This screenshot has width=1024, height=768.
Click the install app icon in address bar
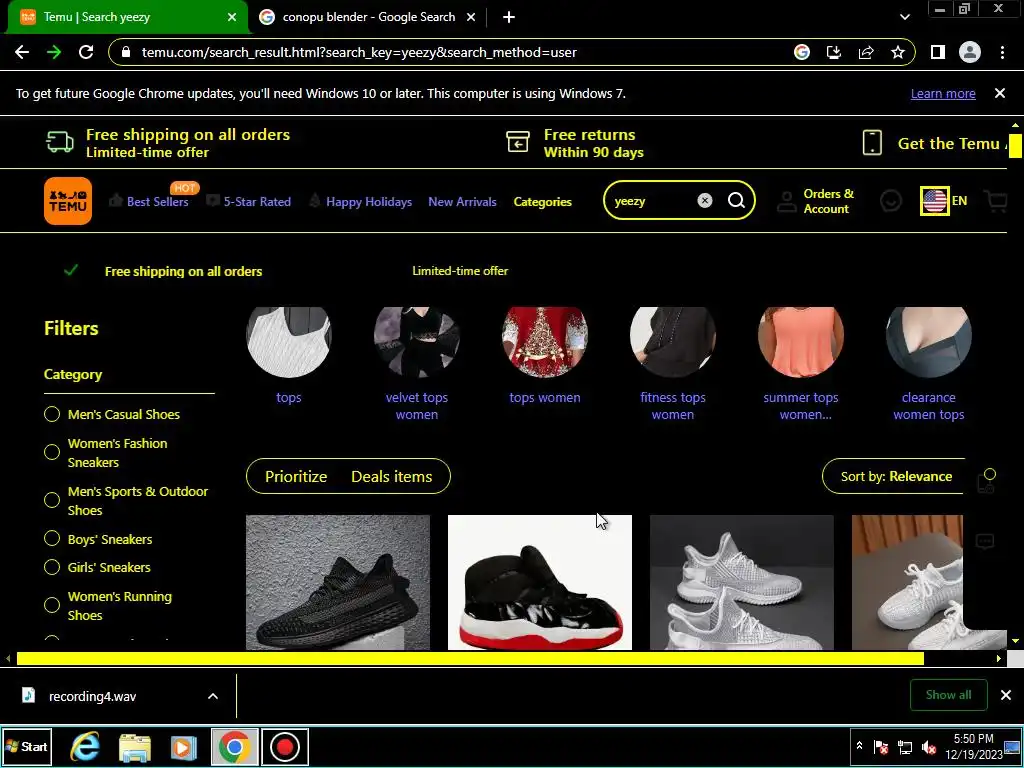click(x=834, y=52)
